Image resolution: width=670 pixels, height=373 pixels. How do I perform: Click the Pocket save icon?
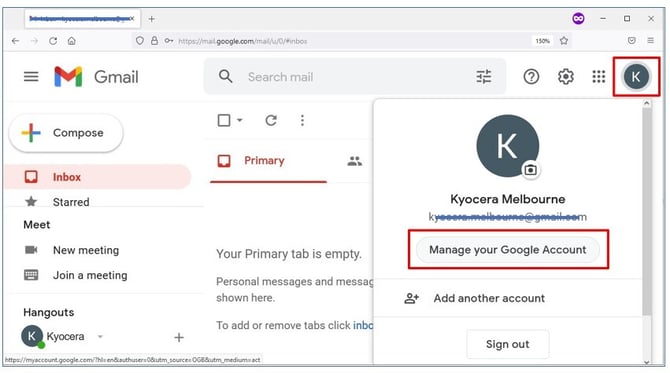pyautogui.click(x=632, y=41)
